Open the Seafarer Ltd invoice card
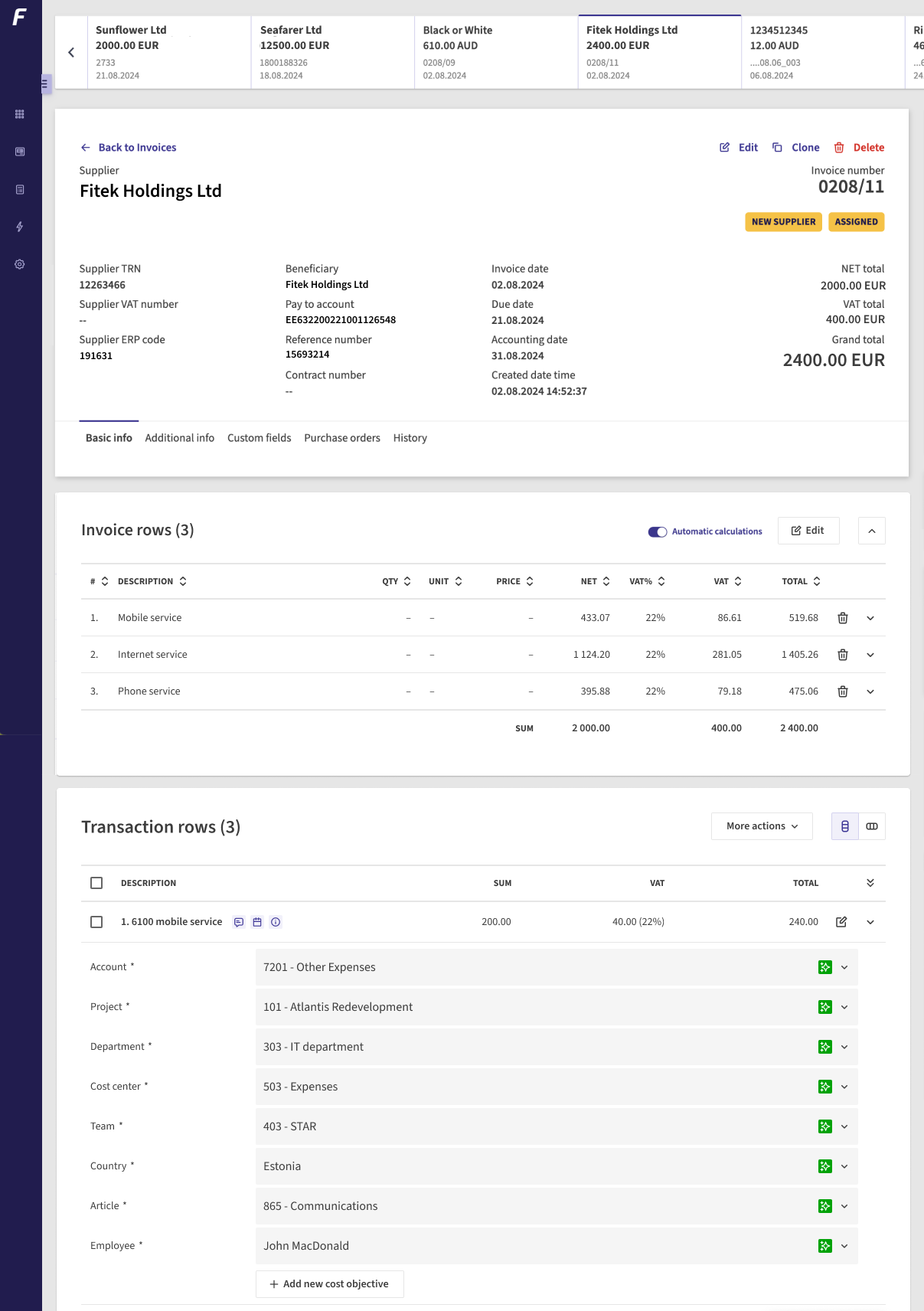 coord(333,52)
